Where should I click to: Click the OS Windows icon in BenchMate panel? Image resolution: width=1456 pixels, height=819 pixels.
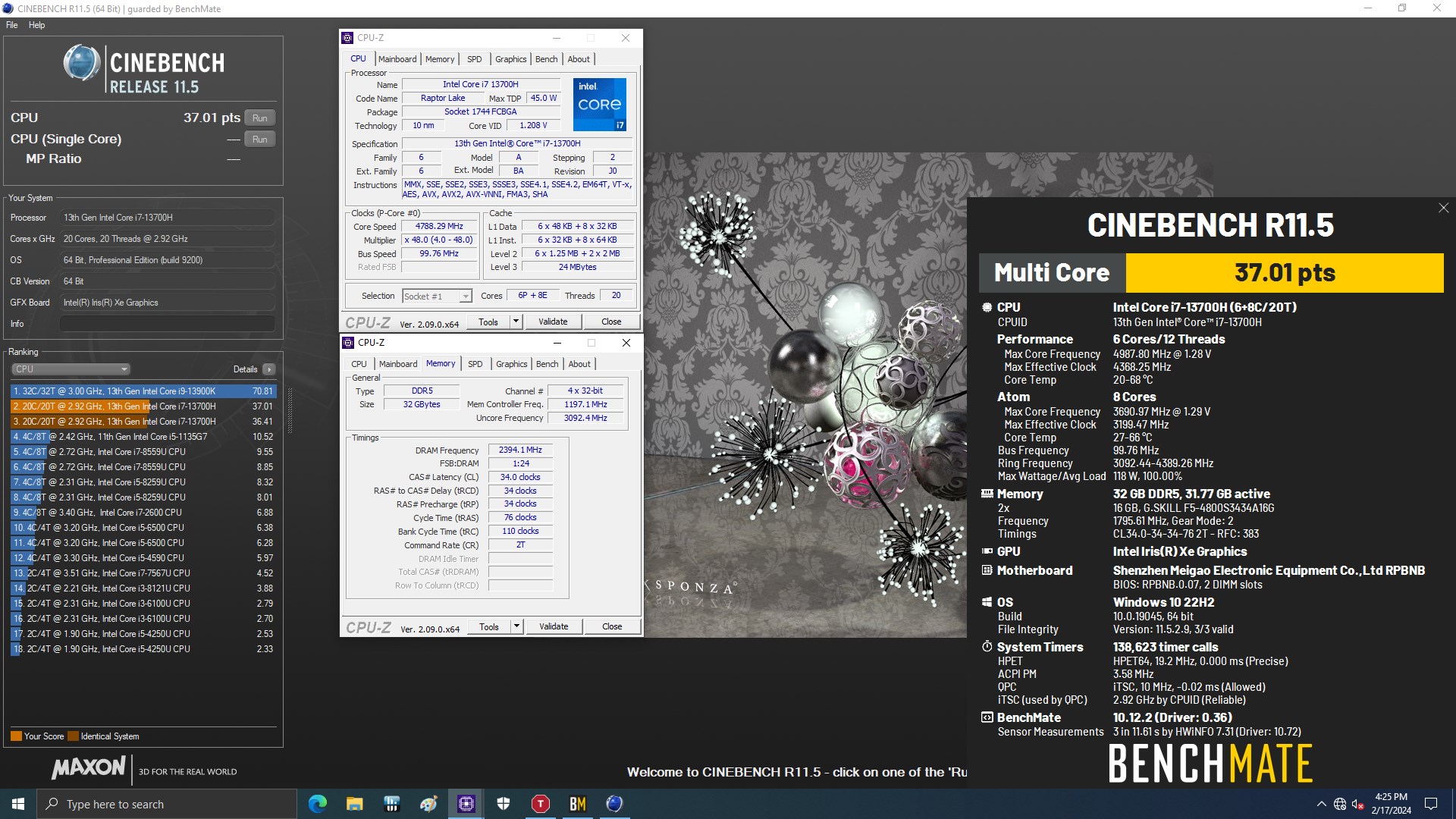987,602
